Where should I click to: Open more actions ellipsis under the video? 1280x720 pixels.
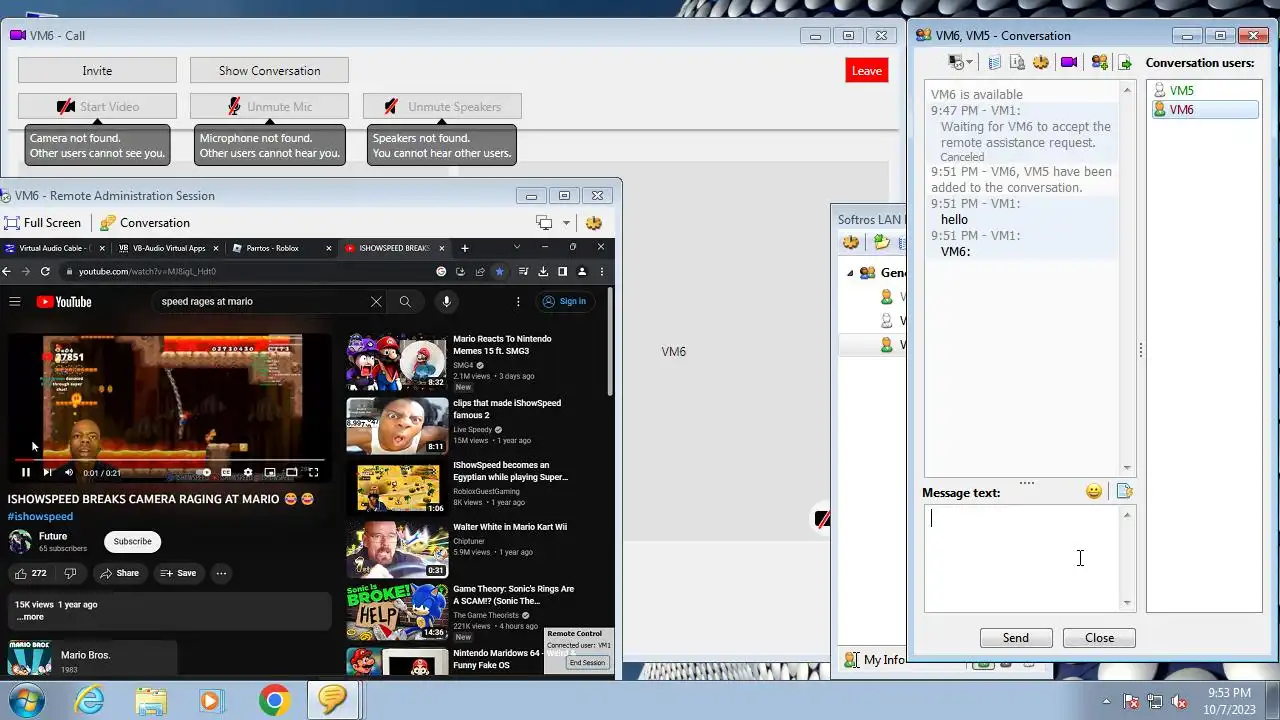coord(221,573)
